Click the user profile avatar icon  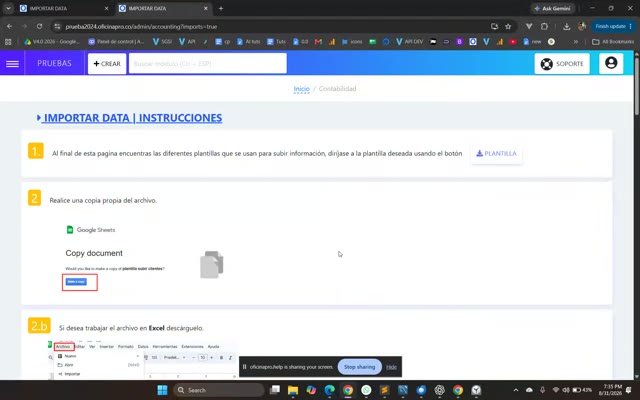click(611, 63)
